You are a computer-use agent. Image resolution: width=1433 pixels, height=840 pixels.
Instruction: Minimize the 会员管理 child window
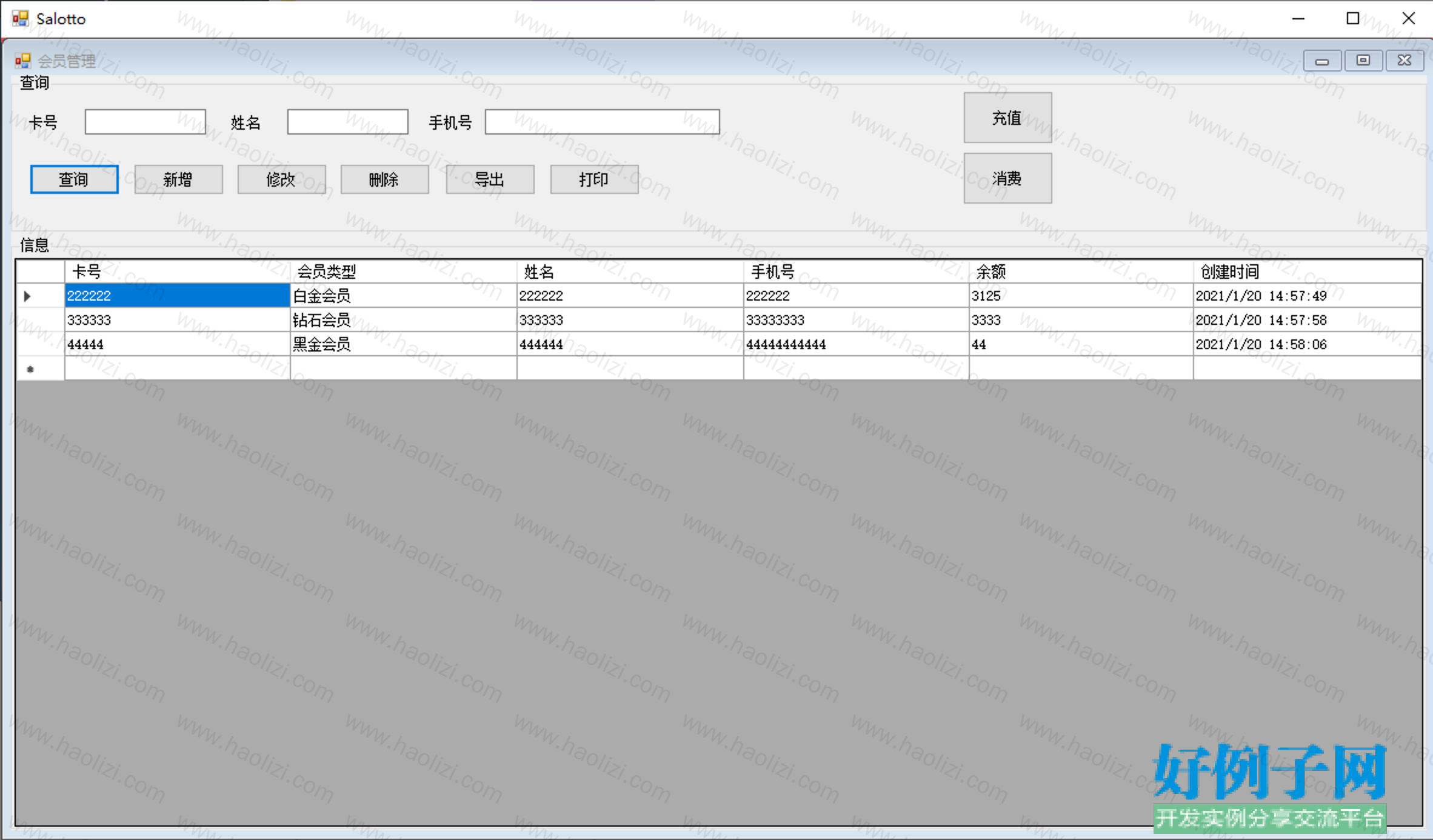click(1322, 61)
